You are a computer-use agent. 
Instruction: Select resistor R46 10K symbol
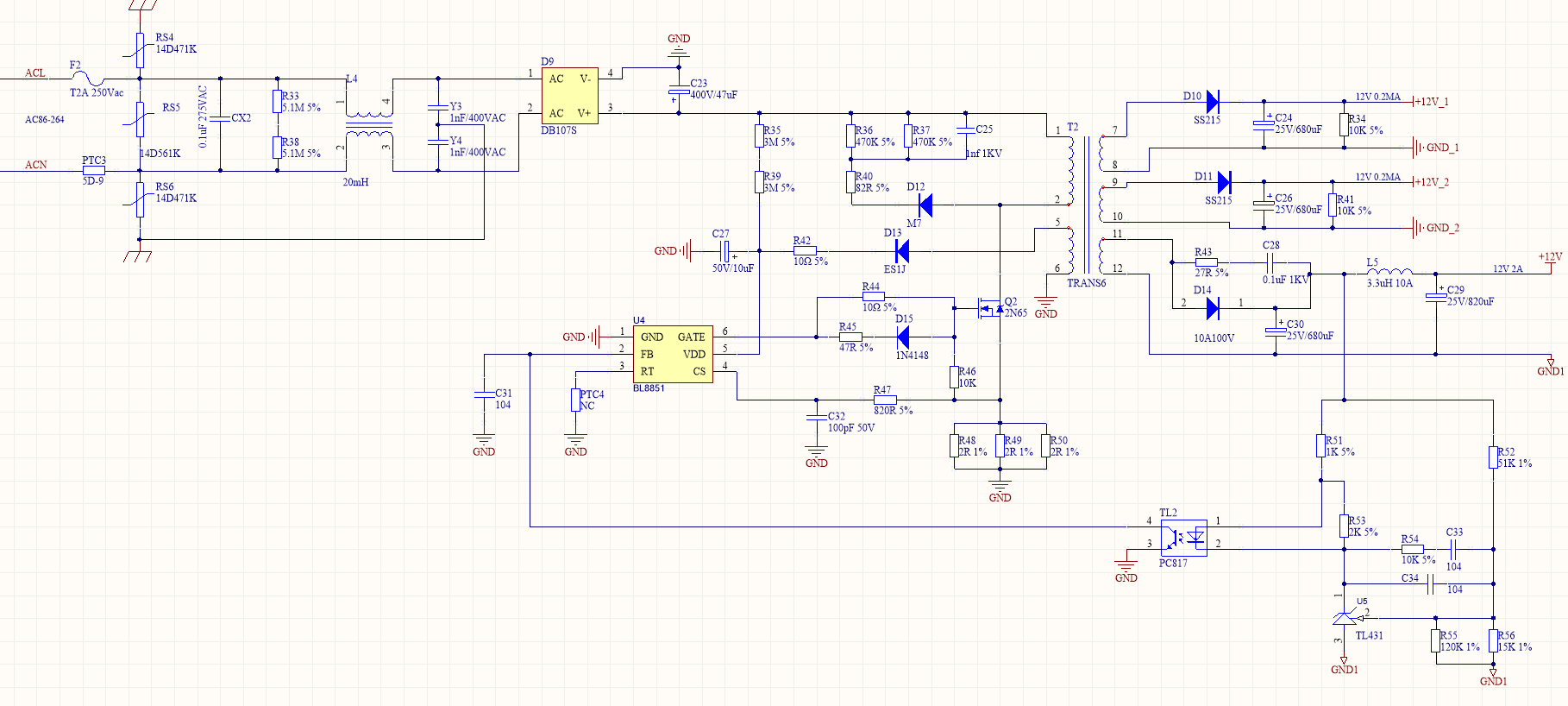tap(954, 377)
